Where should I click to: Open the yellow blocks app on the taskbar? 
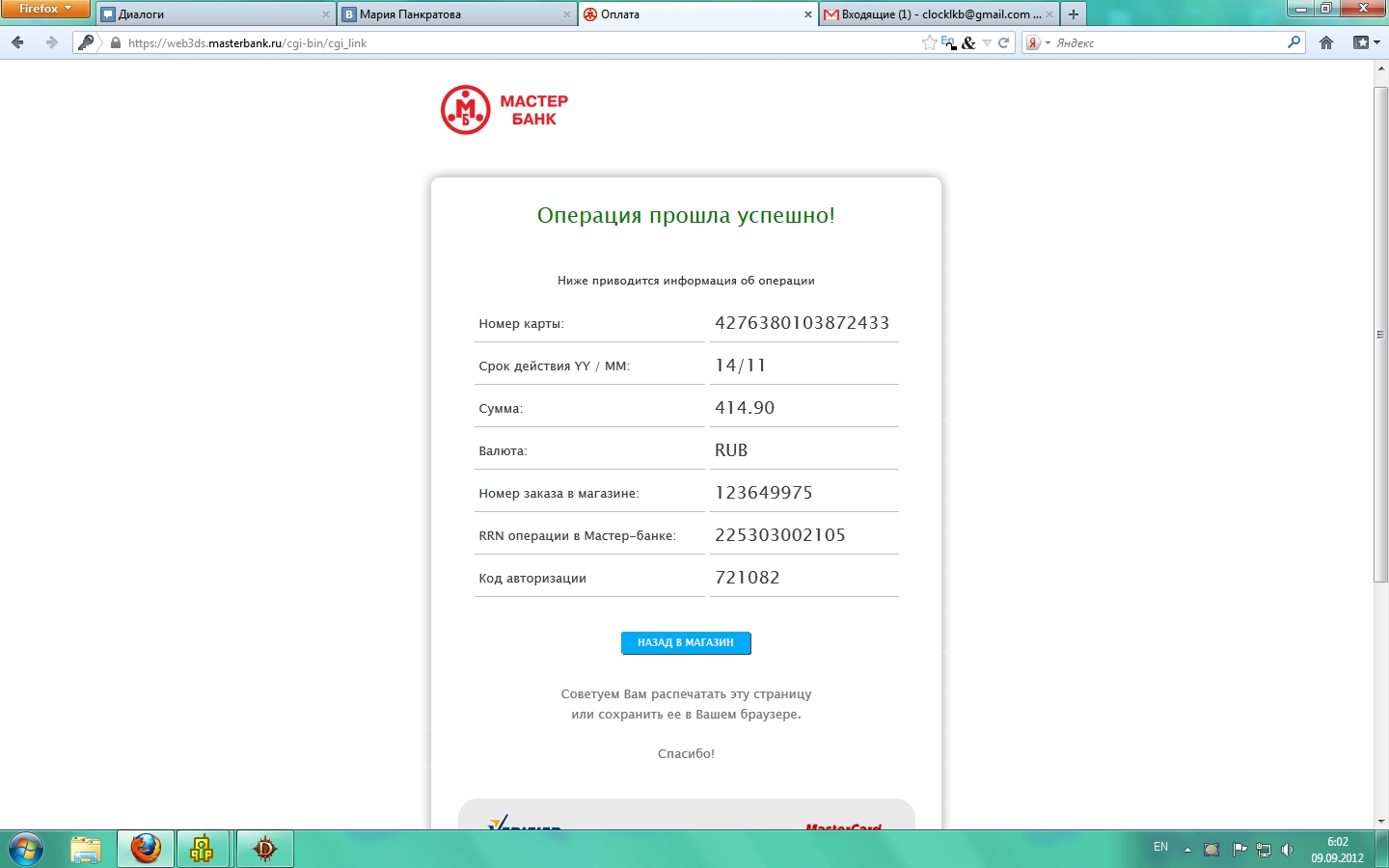tap(203, 850)
